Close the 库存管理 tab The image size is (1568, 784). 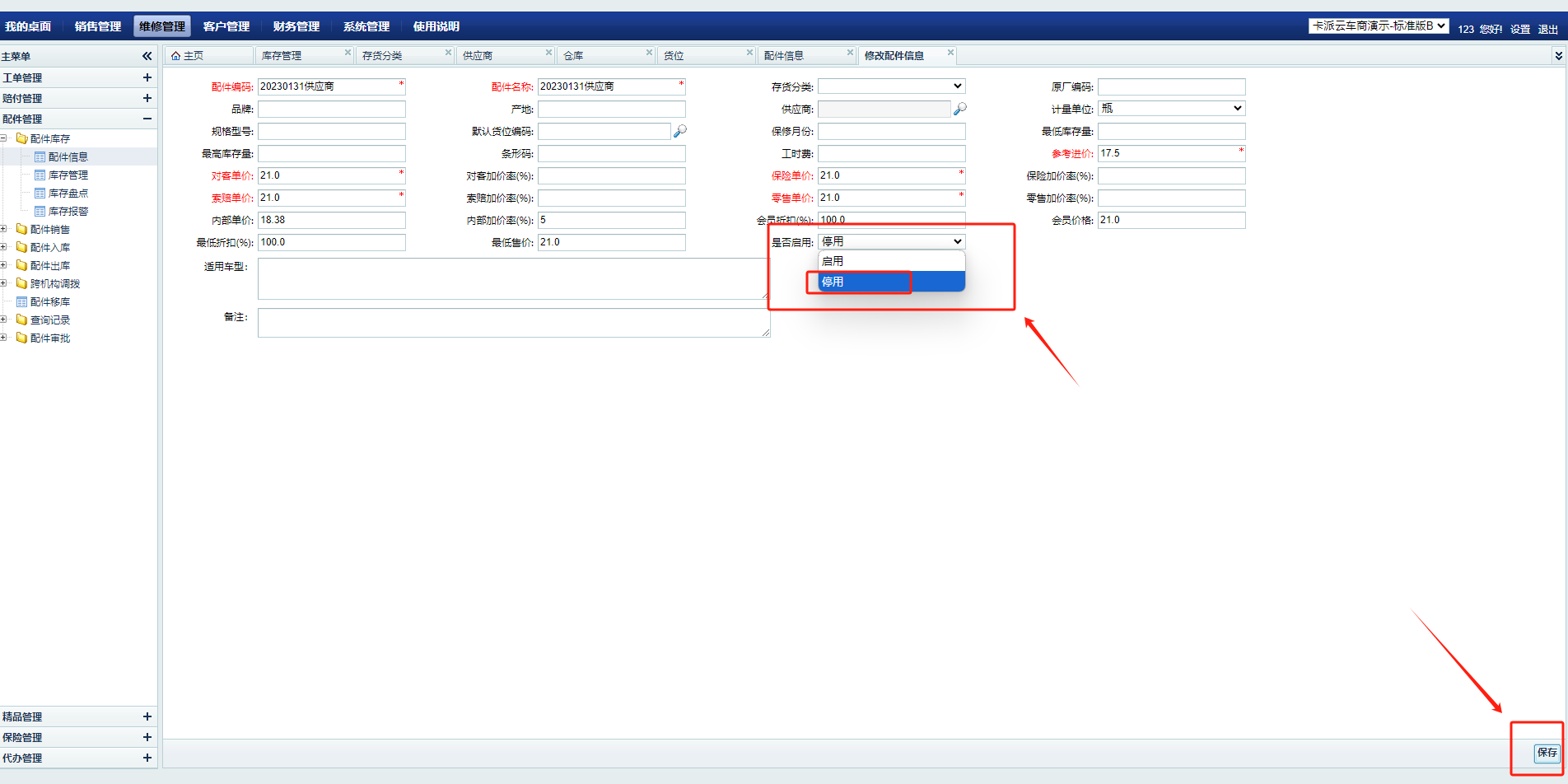(x=348, y=53)
